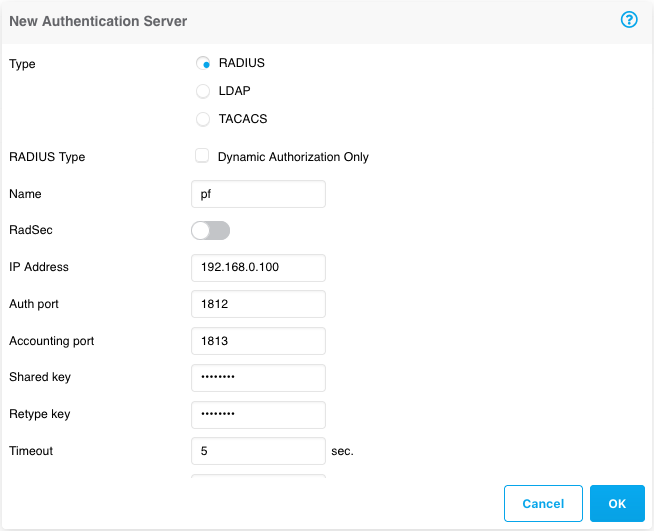Select the LDAP radio option
The height and width of the screenshot is (531, 654).
click(x=203, y=91)
